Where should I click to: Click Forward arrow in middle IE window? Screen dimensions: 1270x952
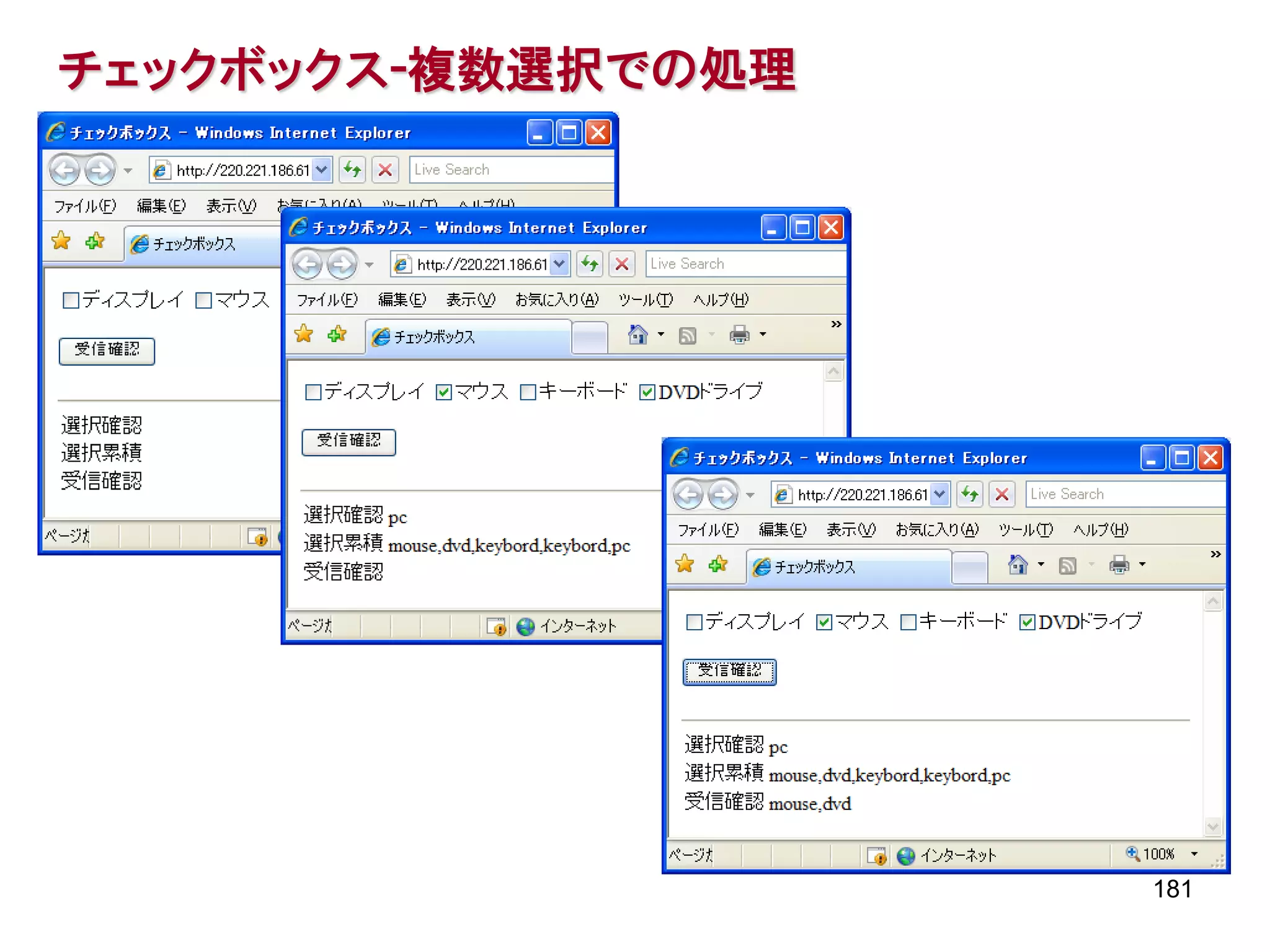[342, 265]
